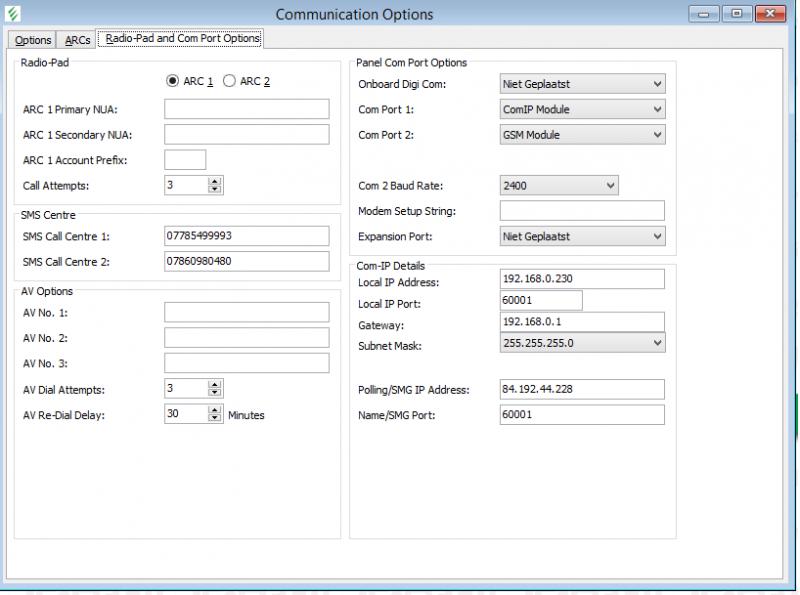This screenshot has width=800, height=595.
Task: Select the ARC 2 radio button
Action: tap(230, 81)
